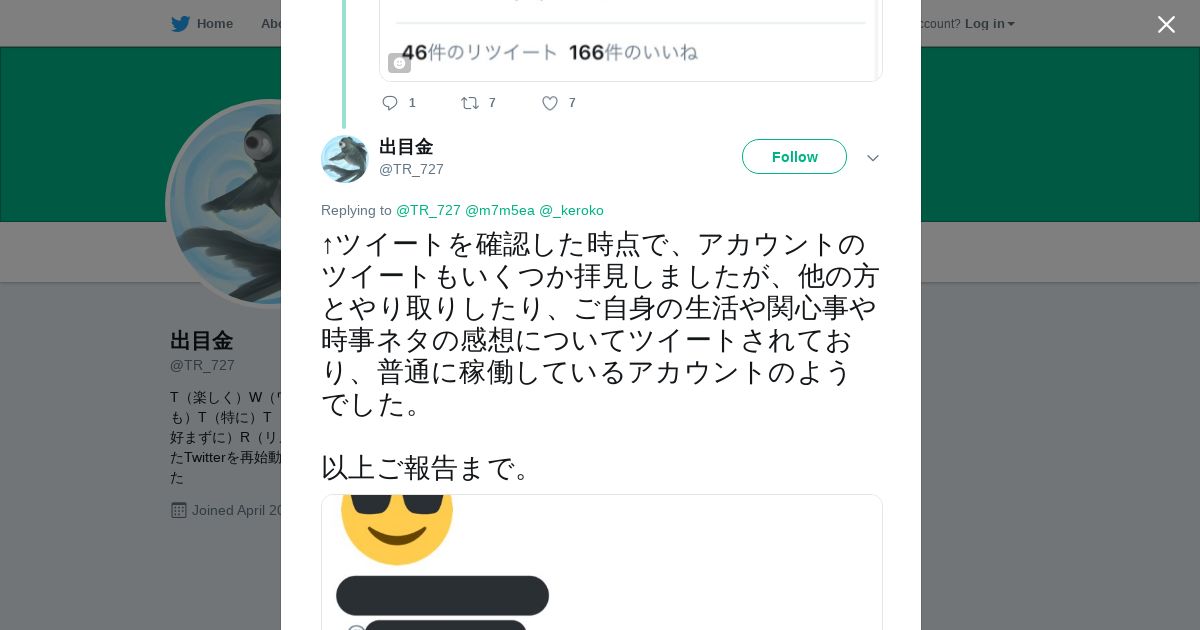Click the @TR_727 reply mention link

[x=428, y=210]
